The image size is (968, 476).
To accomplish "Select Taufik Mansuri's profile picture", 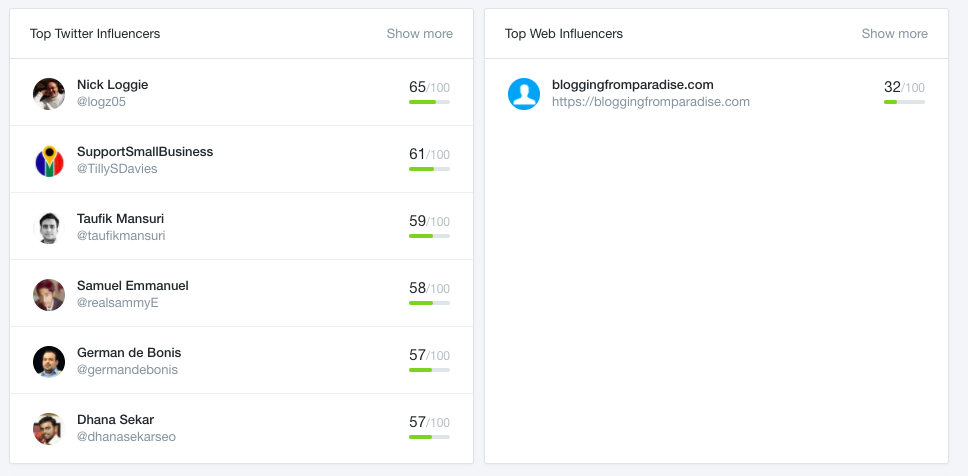I will [49, 228].
